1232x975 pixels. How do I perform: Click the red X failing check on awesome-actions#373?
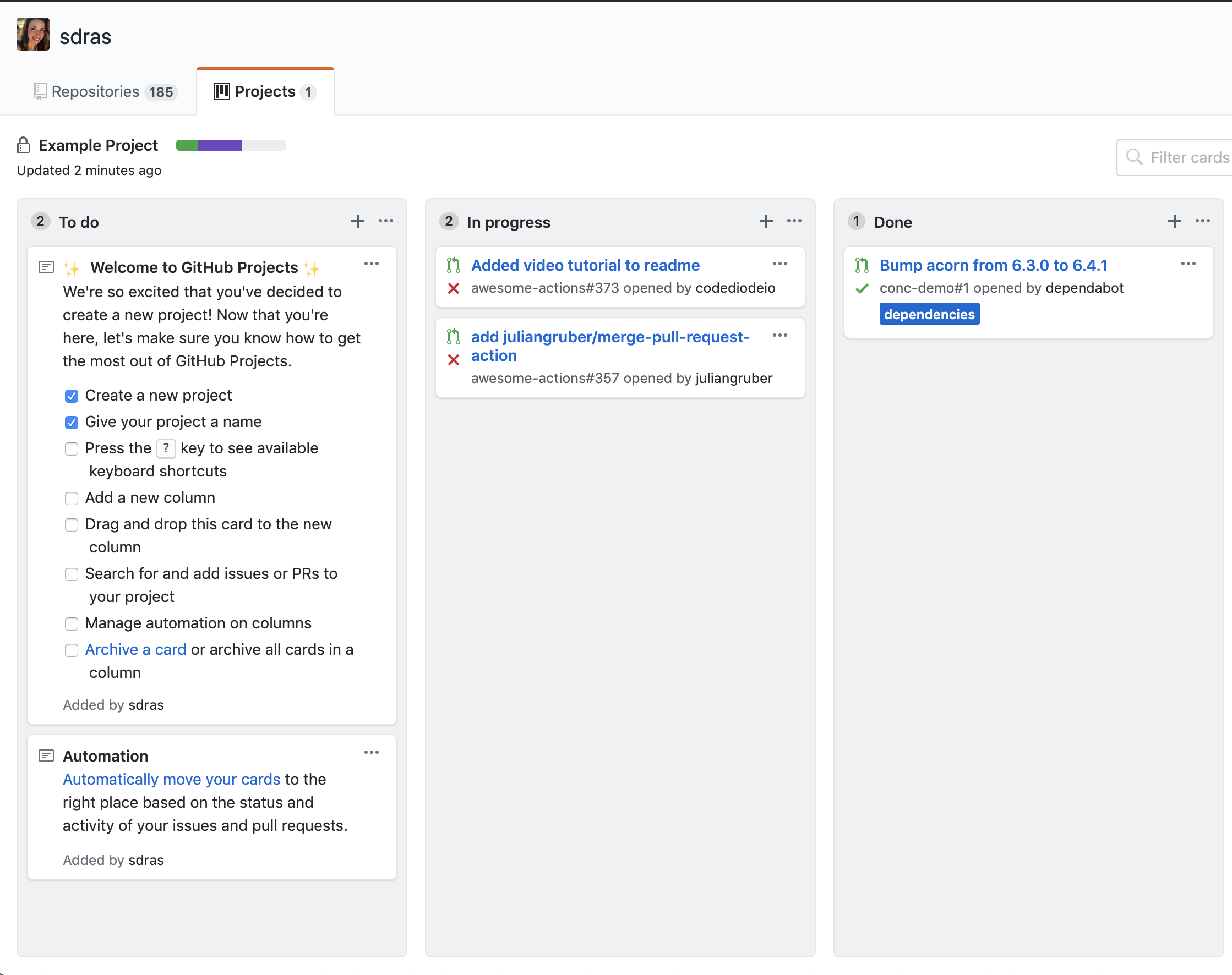tap(453, 288)
